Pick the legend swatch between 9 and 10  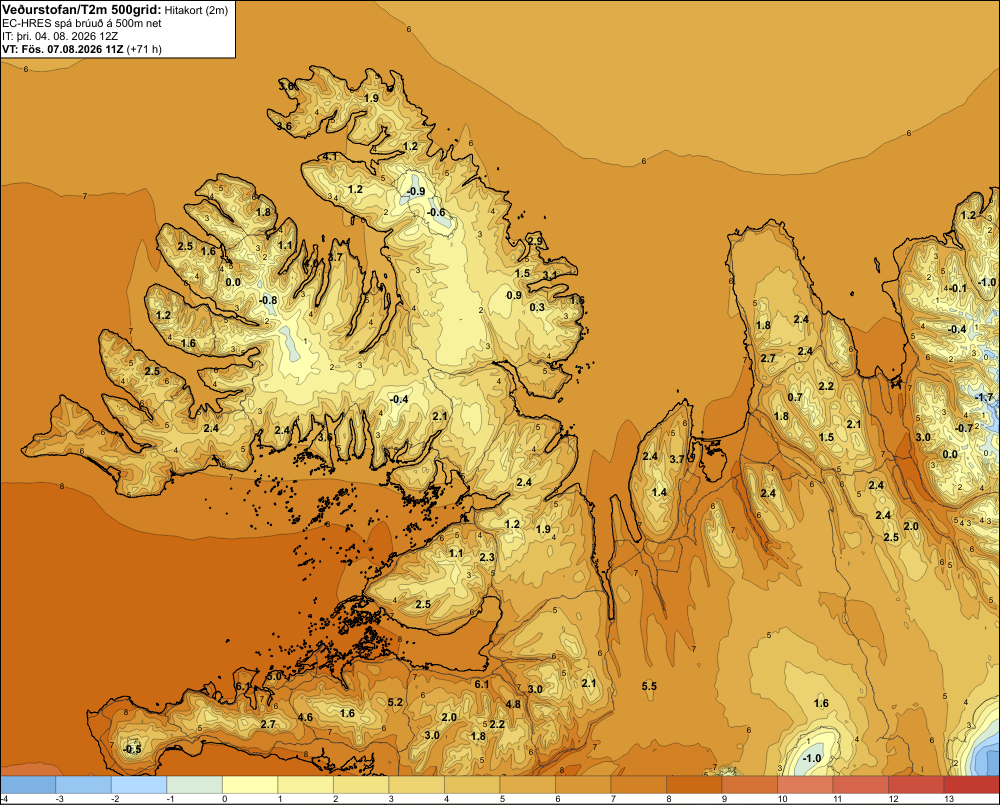(x=749, y=785)
